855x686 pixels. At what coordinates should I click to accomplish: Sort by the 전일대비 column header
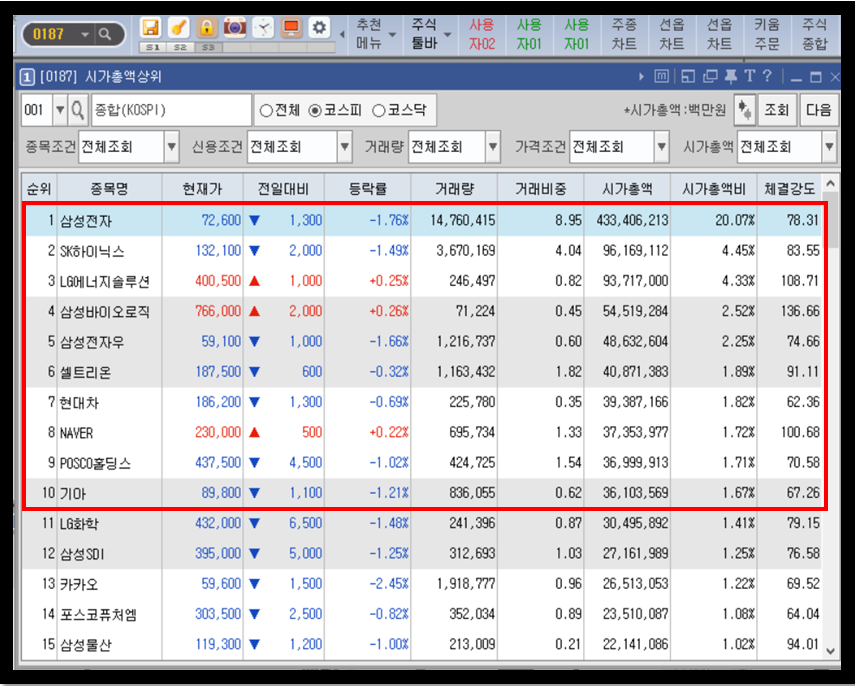click(x=284, y=189)
